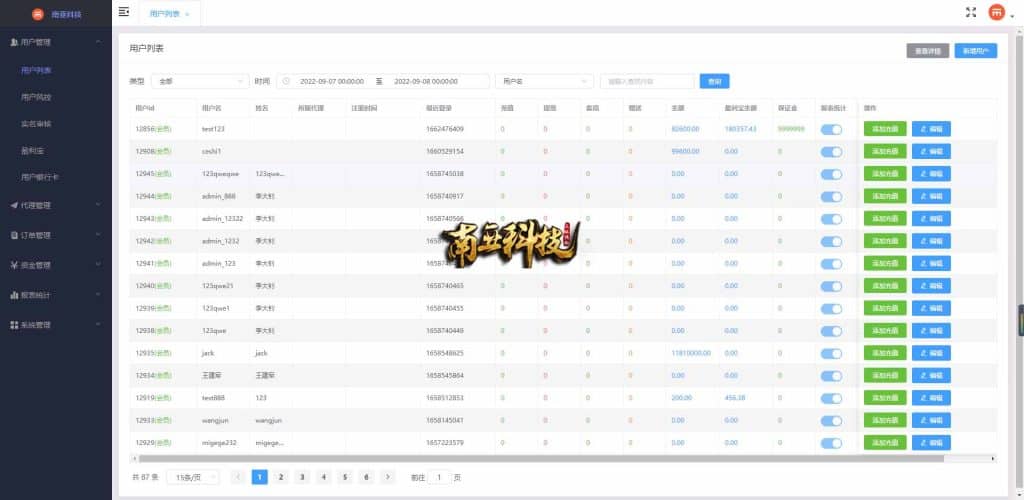1024x500 pixels.
Task: Enter fullscreen mode via top-right icon
Action: [970, 12]
